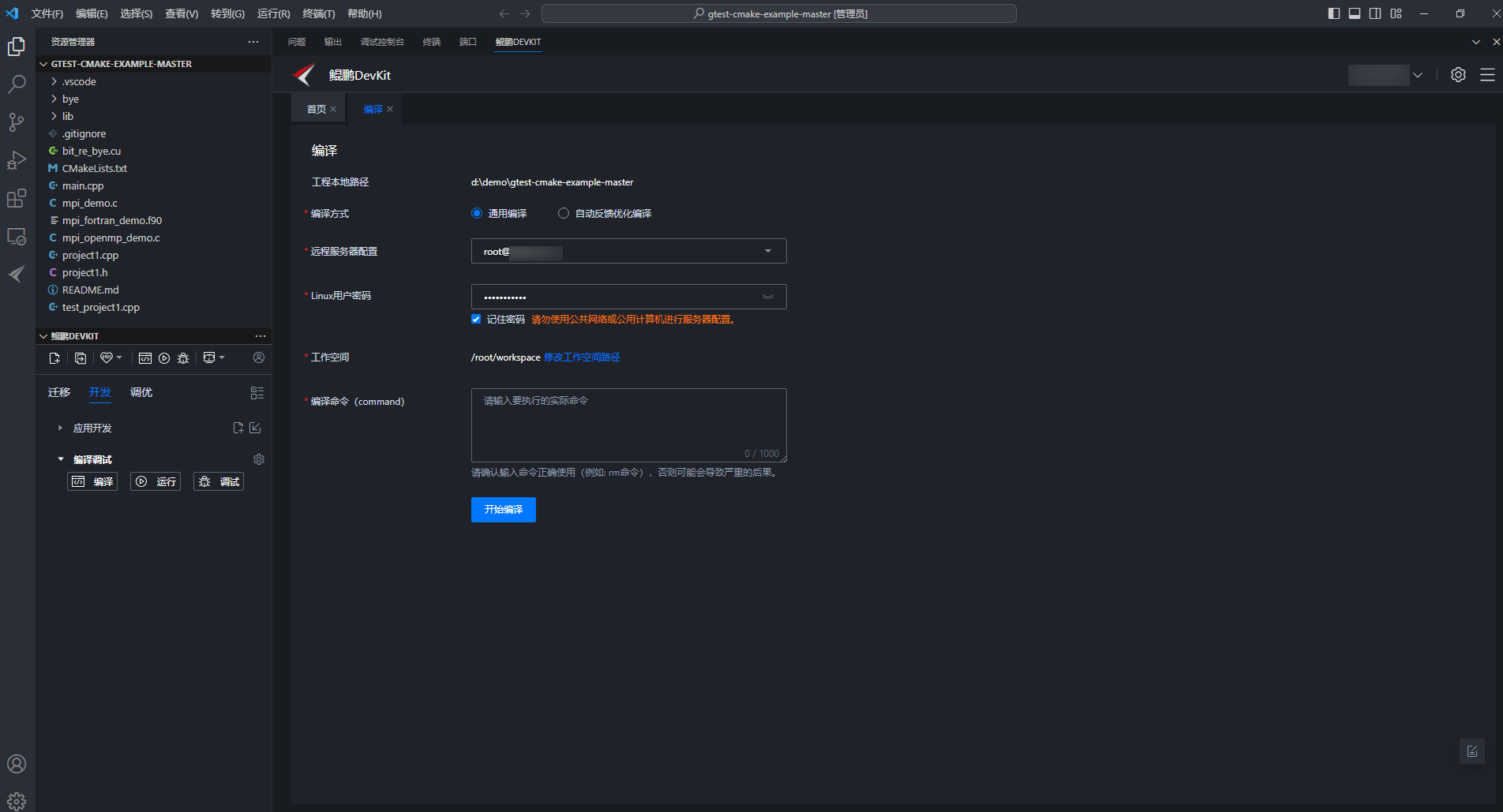Screen dimensions: 1503x812
Task: Expand the bye folder
Action: 54,99
